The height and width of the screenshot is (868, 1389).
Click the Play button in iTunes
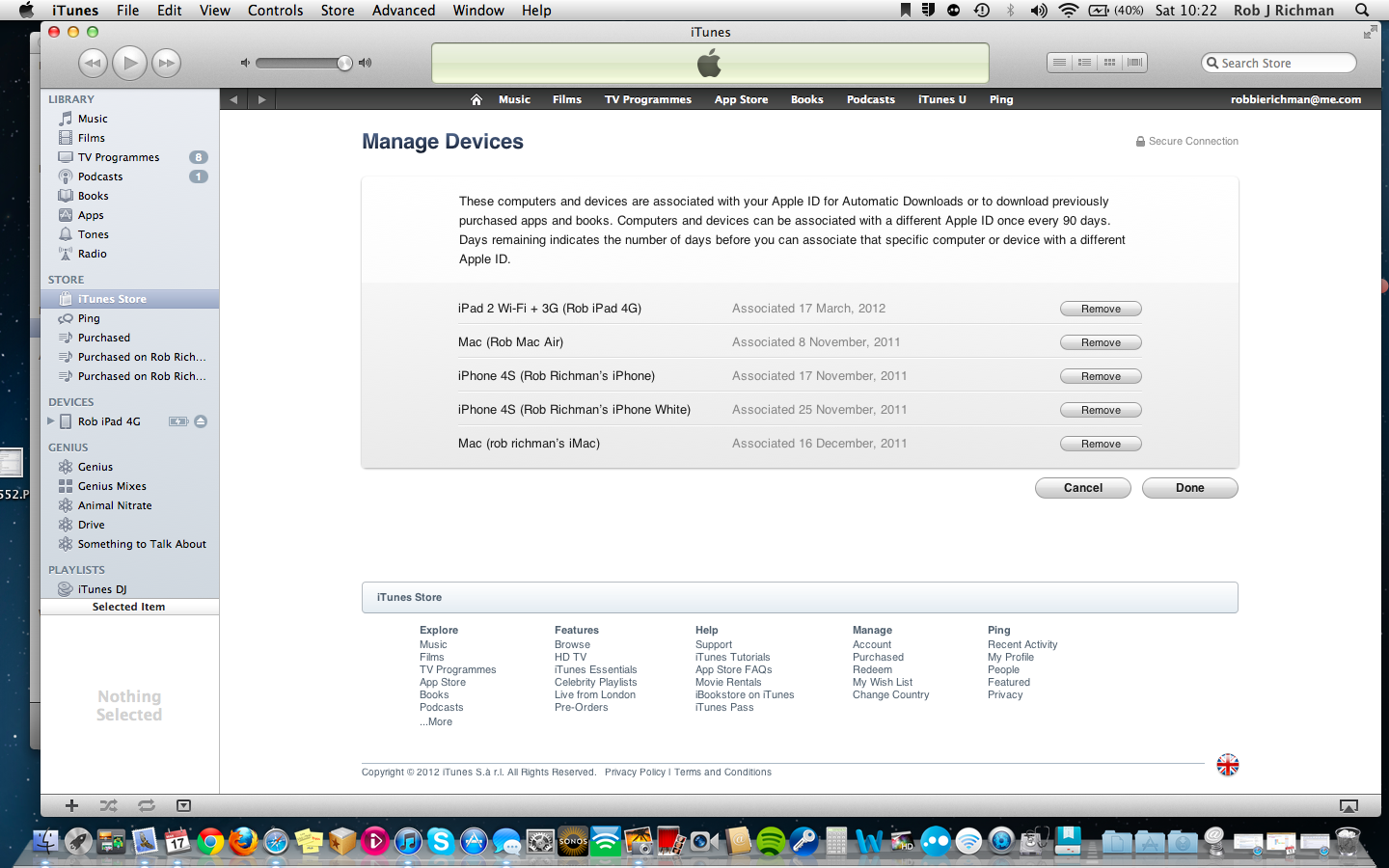(130, 64)
